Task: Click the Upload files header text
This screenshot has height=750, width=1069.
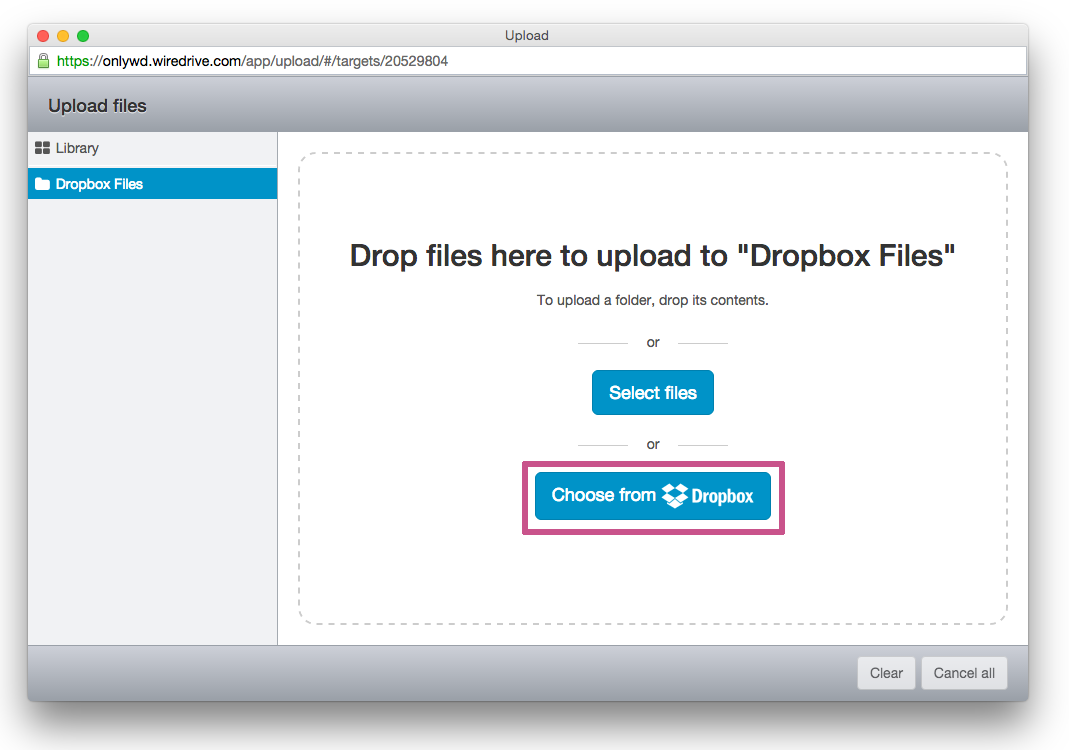Action: pyautogui.click(x=97, y=105)
